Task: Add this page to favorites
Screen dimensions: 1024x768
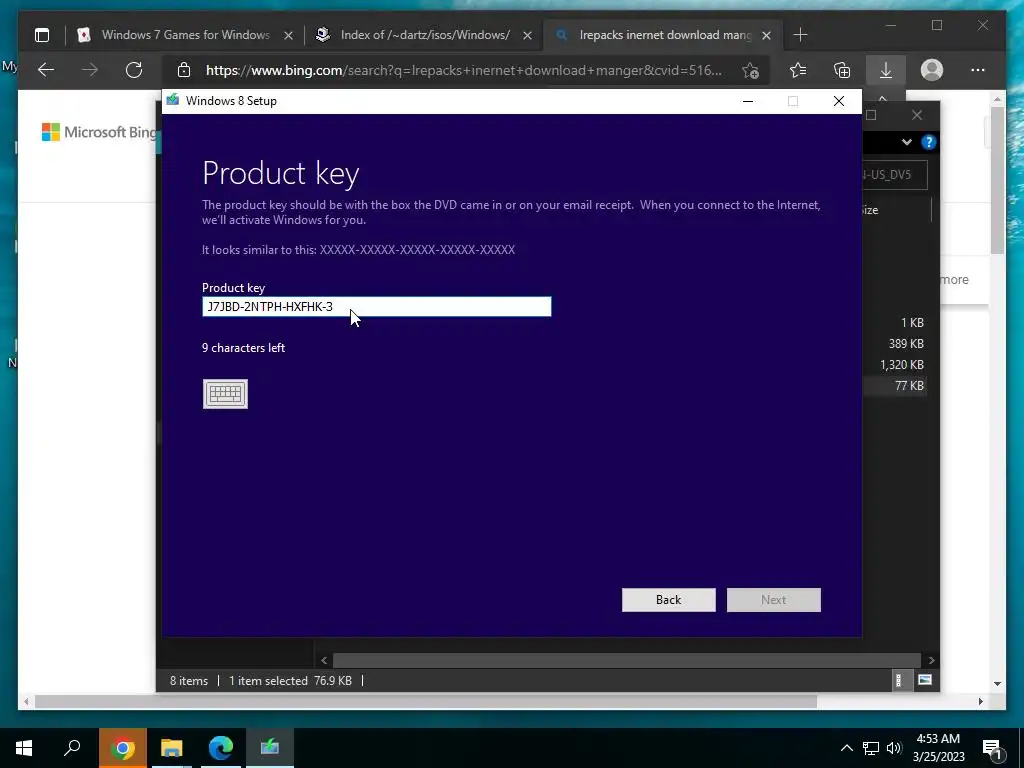Action: click(x=750, y=70)
